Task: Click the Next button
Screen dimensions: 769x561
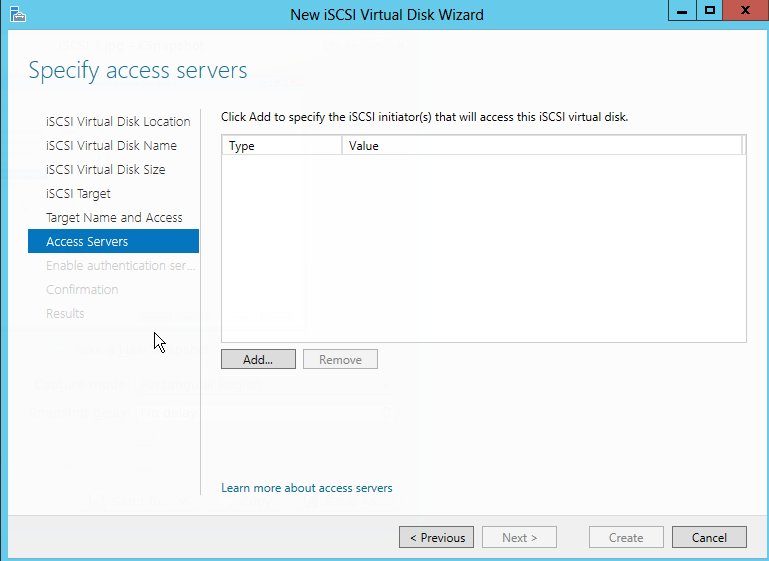Action: click(x=519, y=537)
